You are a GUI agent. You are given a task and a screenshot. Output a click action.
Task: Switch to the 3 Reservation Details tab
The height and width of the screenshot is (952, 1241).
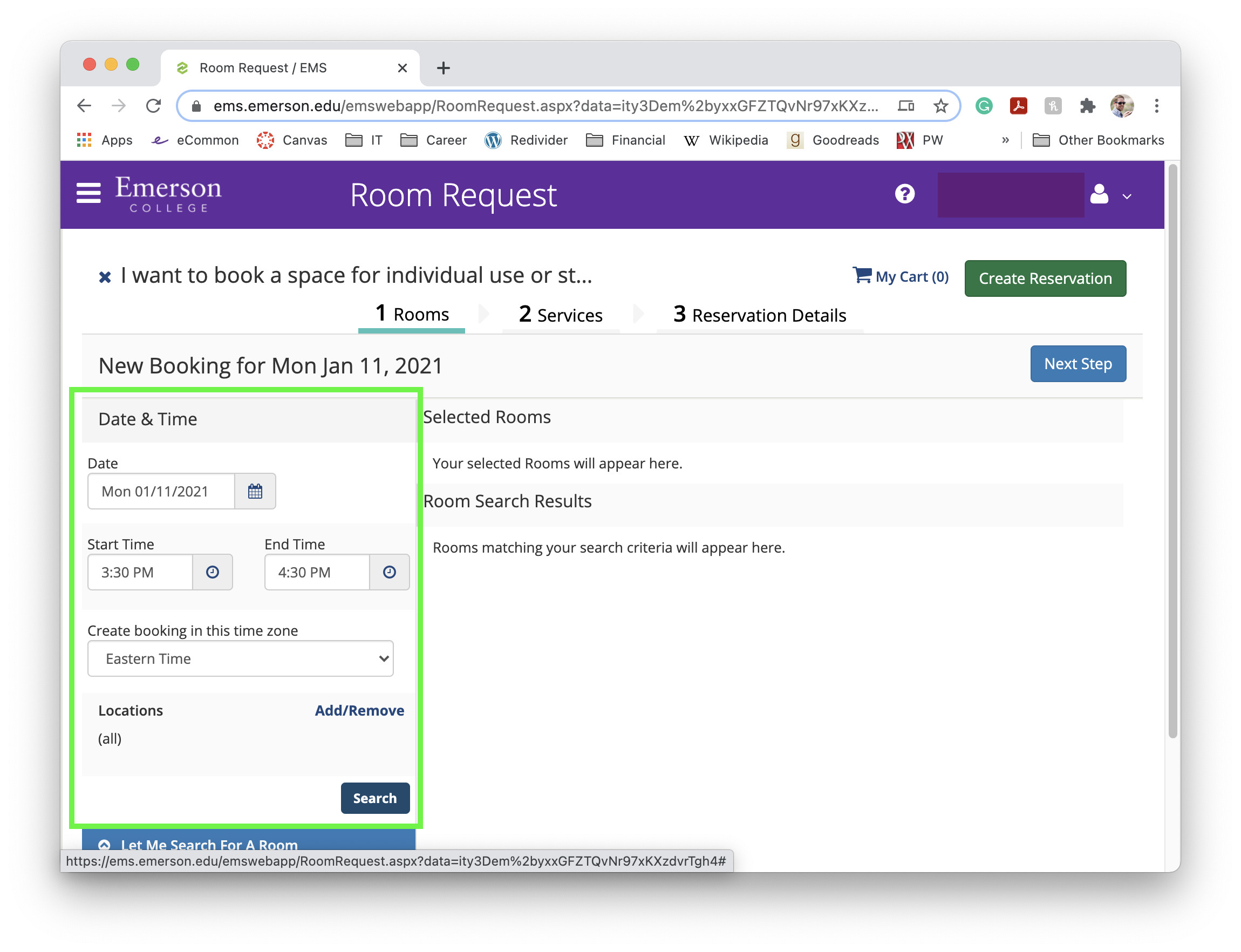pyautogui.click(x=759, y=315)
